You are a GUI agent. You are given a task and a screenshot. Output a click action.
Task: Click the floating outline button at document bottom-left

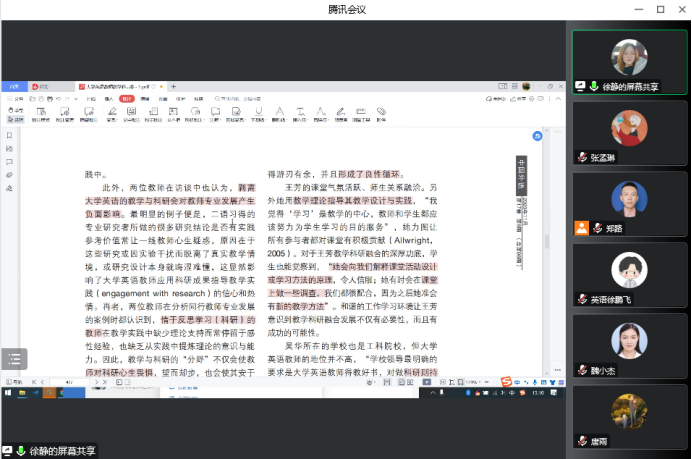point(13,358)
